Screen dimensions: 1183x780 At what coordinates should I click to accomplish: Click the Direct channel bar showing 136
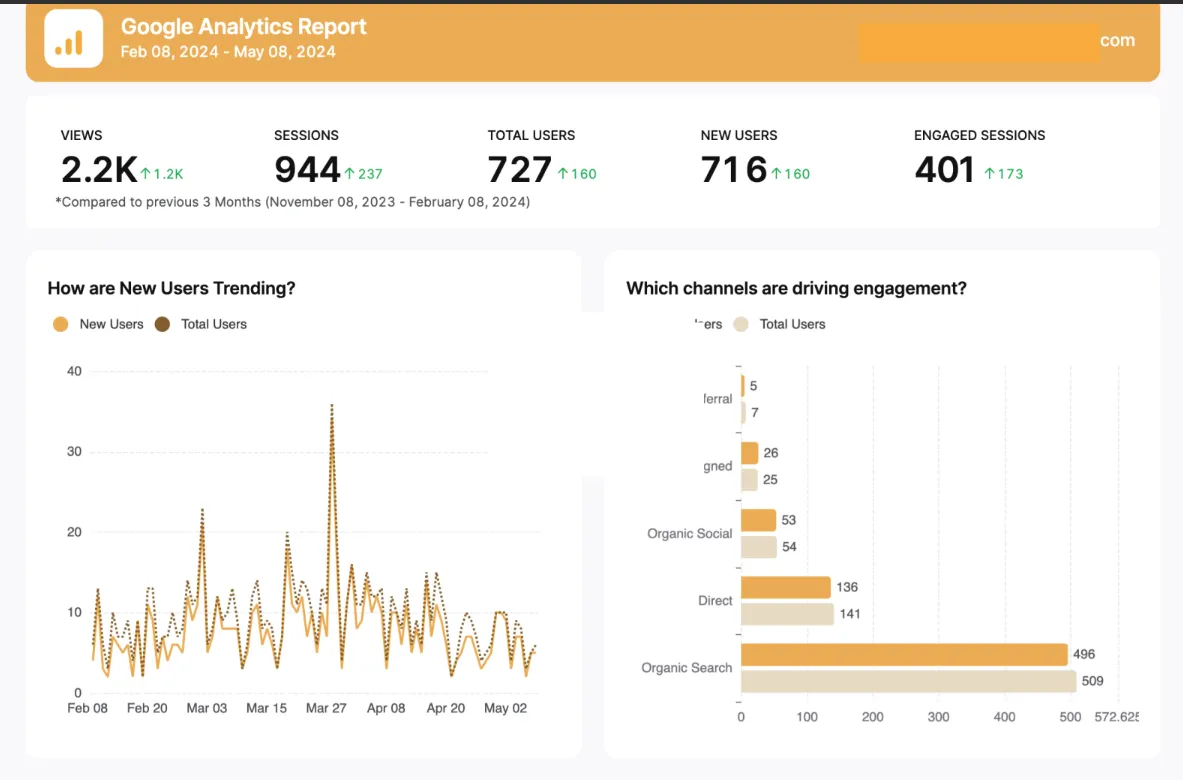[x=786, y=587]
